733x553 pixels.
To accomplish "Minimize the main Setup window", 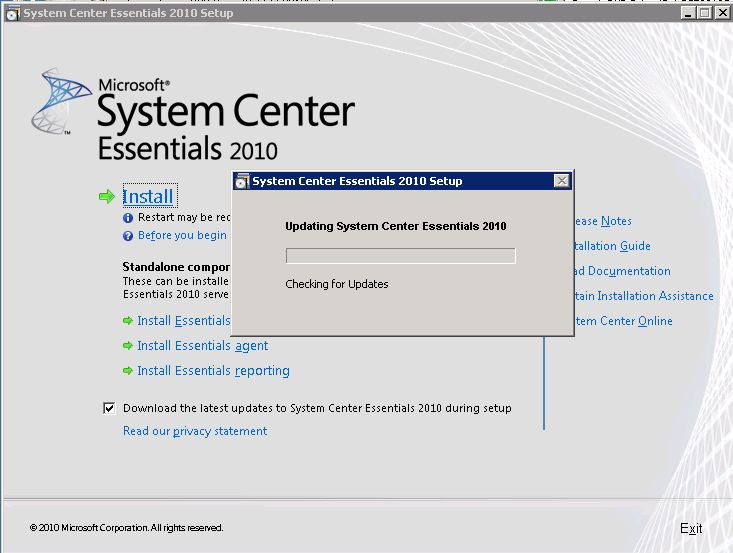I will pyautogui.click(x=688, y=13).
